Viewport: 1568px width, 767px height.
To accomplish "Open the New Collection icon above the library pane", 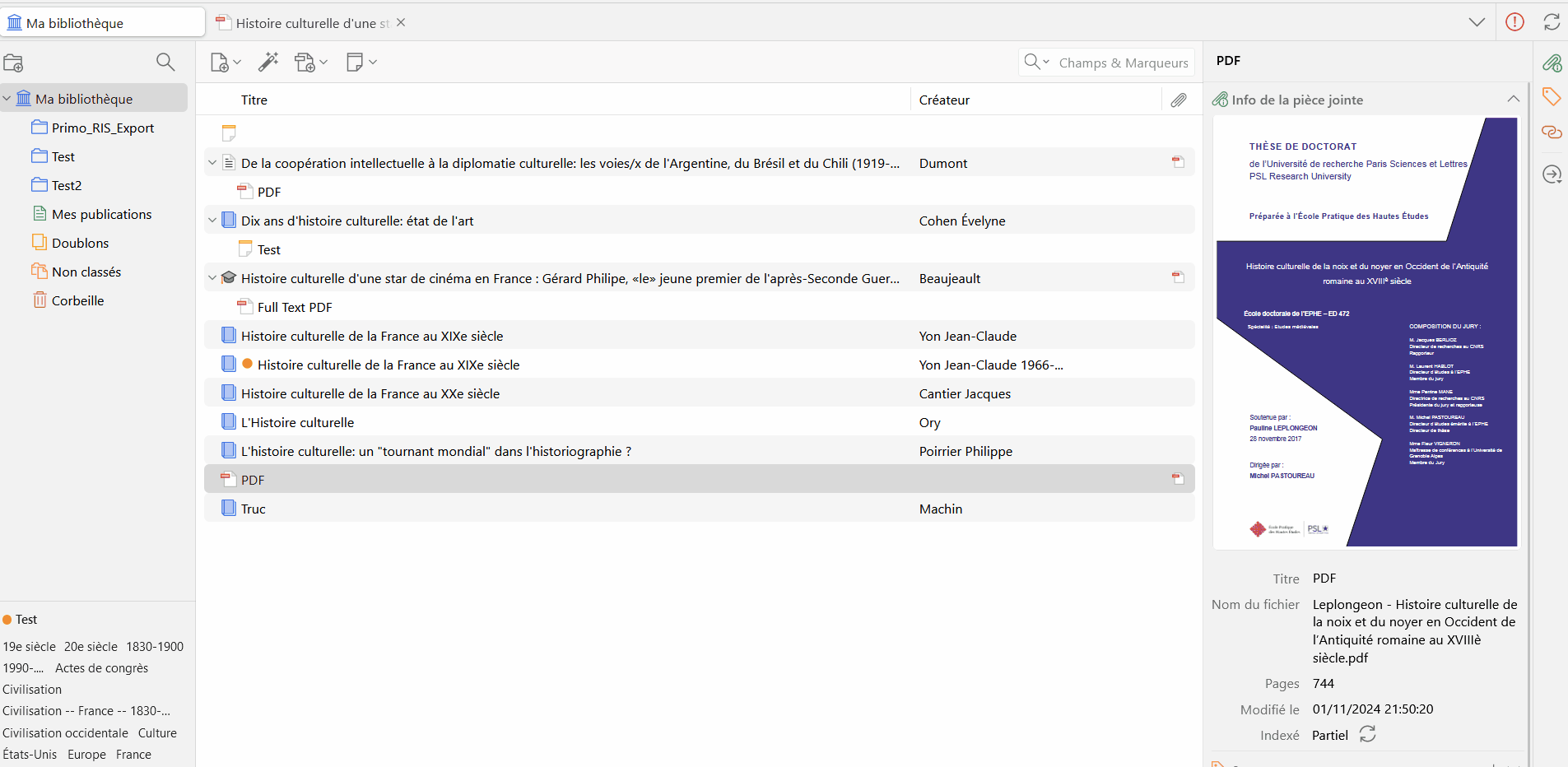I will click(13, 62).
